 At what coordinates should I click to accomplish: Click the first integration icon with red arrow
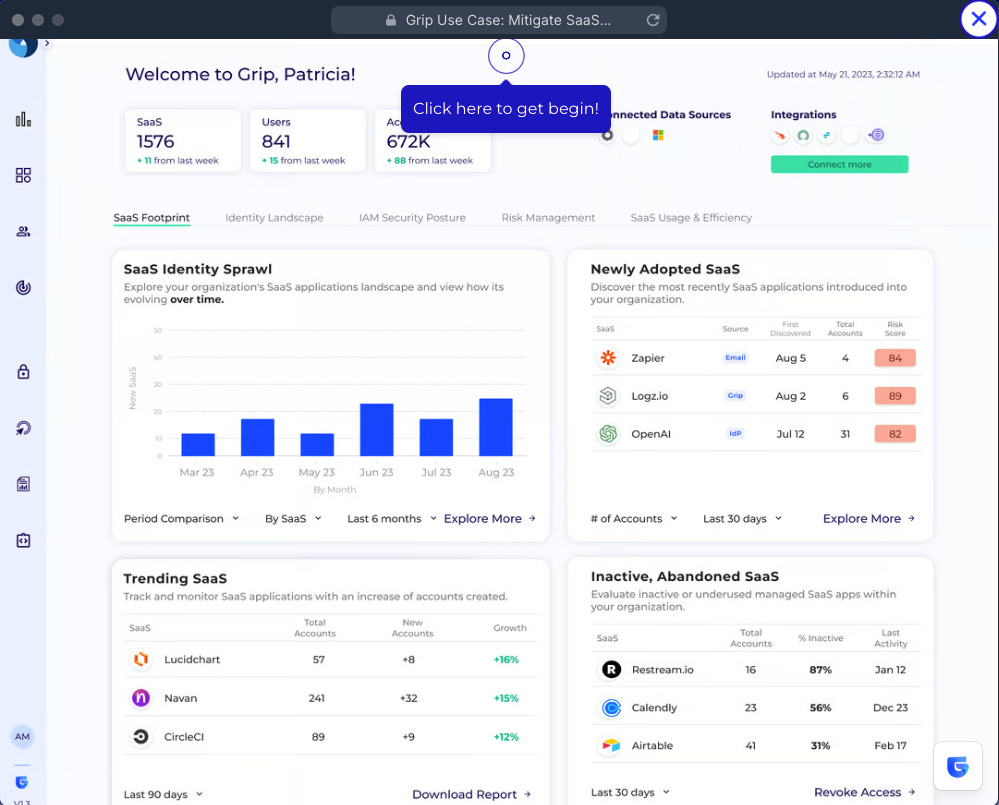(780, 135)
